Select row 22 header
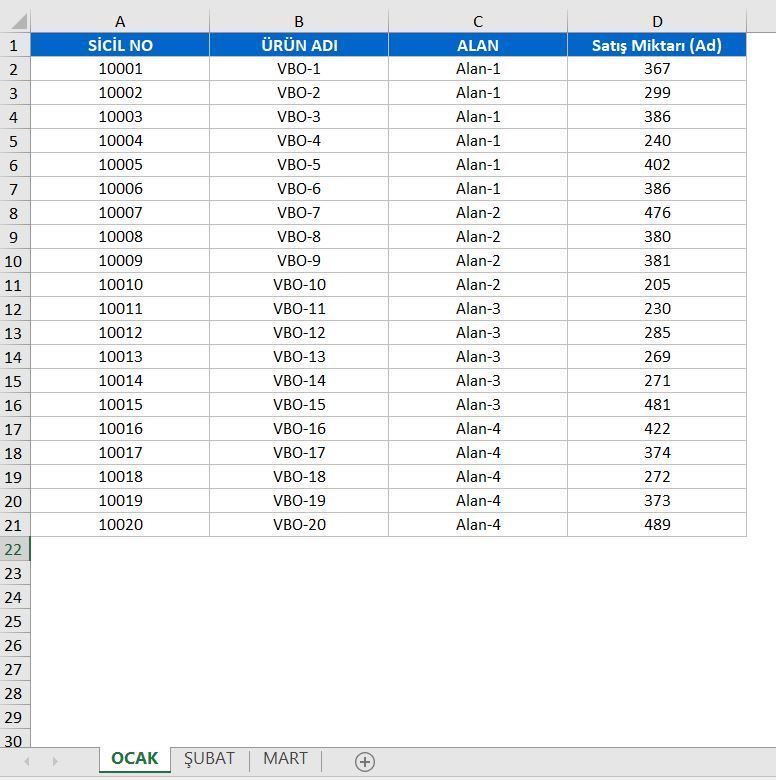The width and height of the screenshot is (776, 780). pyautogui.click(x=14, y=549)
